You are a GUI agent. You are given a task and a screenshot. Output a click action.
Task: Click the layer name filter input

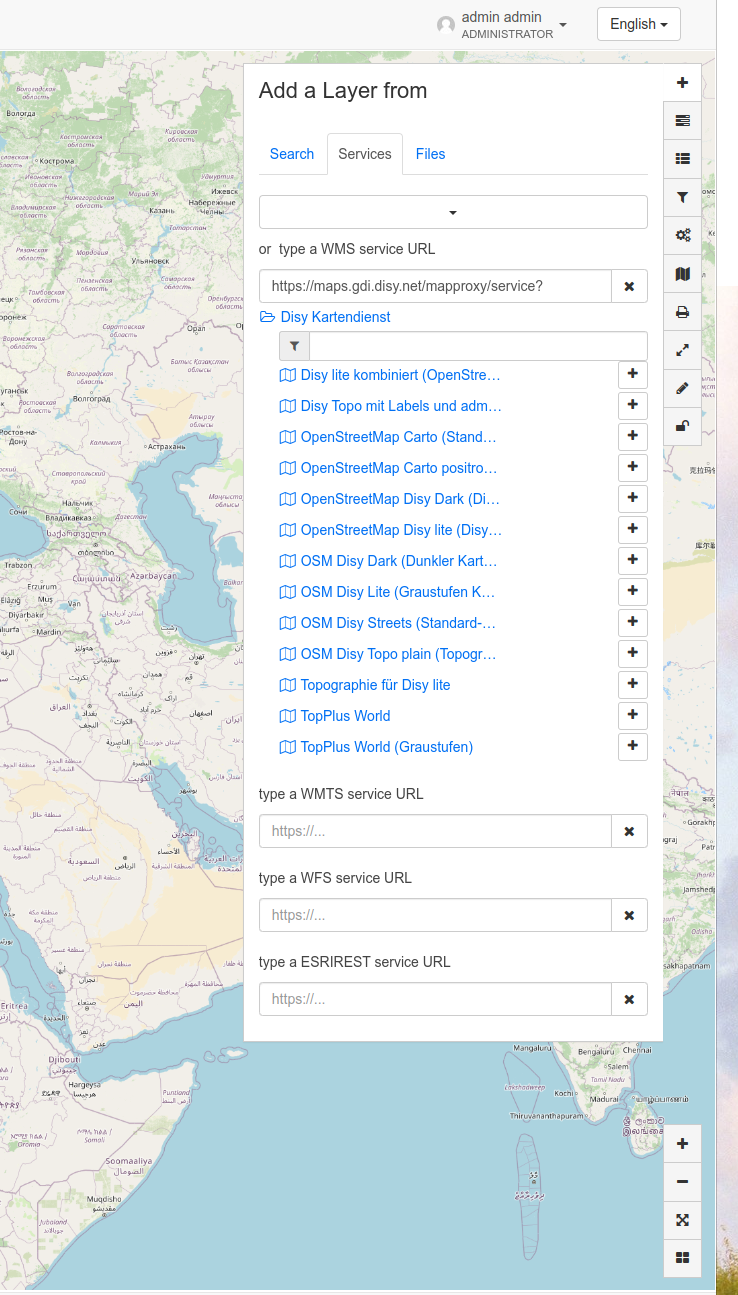[478, 346]
